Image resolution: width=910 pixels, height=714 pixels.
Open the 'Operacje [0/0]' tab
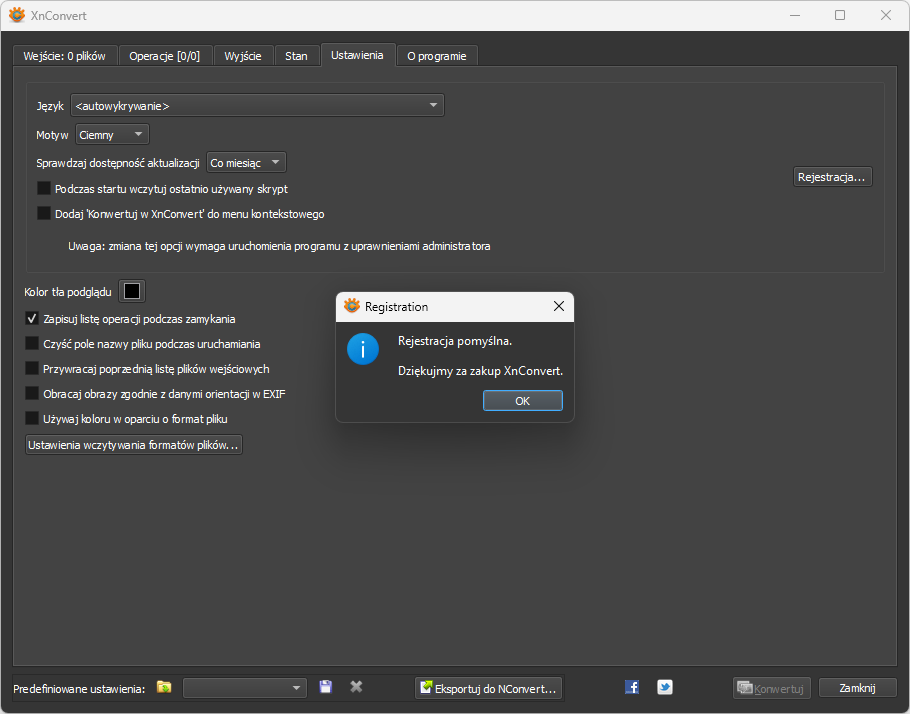click(165, 56)
